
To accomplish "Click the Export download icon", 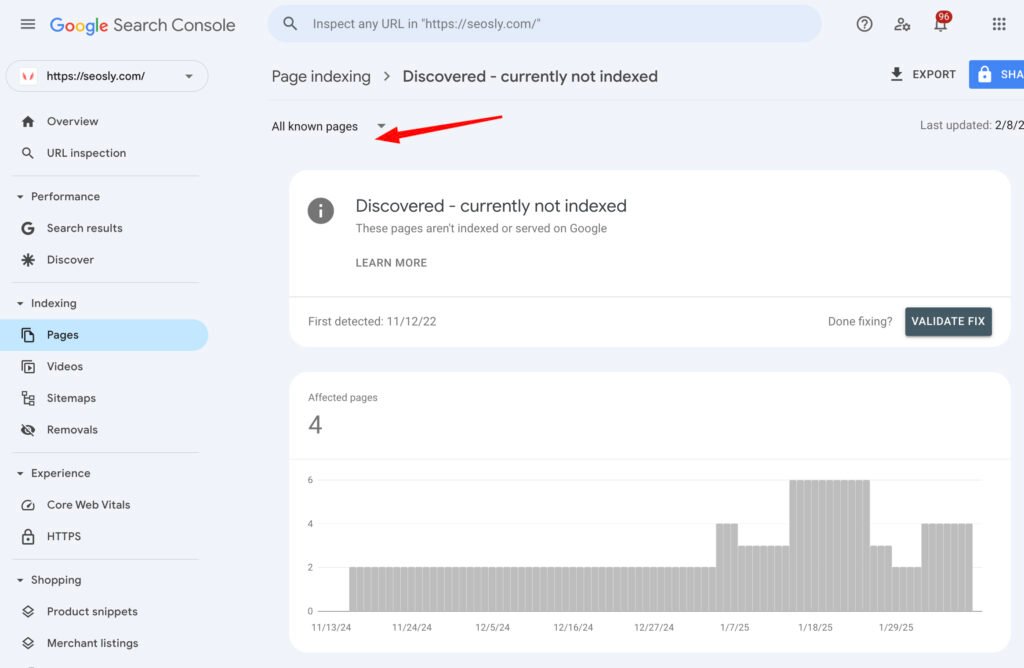I will point(897,75).
